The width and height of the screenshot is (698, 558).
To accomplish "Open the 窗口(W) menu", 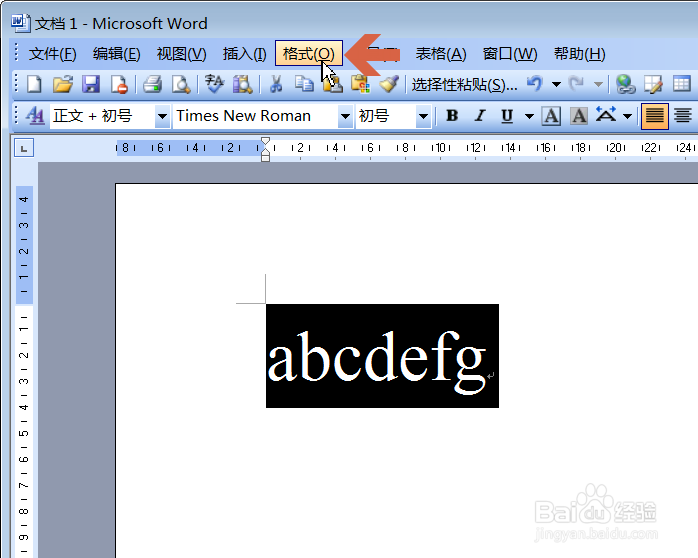I will [x=510, y=54].
